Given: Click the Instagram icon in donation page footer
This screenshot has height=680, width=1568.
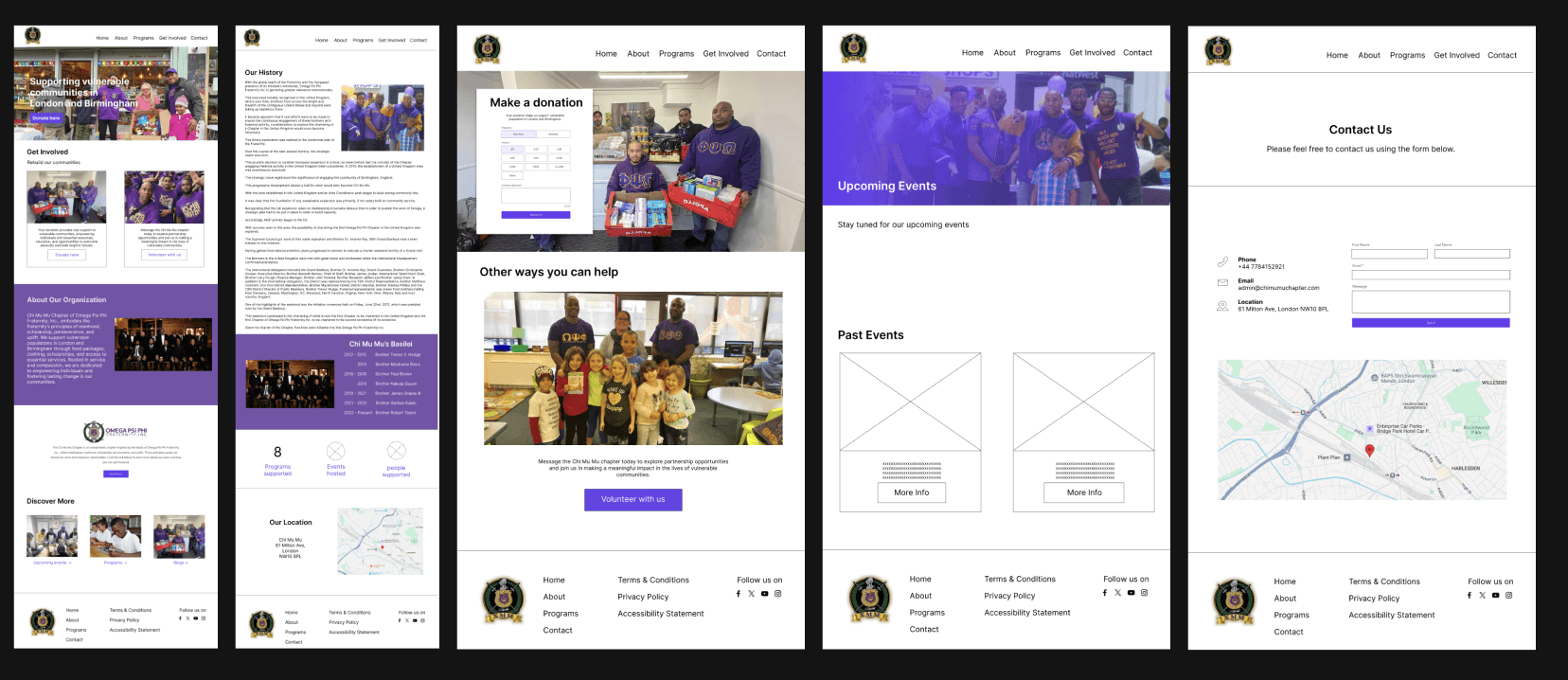Looking at the screenshot, I should [x=777, y=594].
